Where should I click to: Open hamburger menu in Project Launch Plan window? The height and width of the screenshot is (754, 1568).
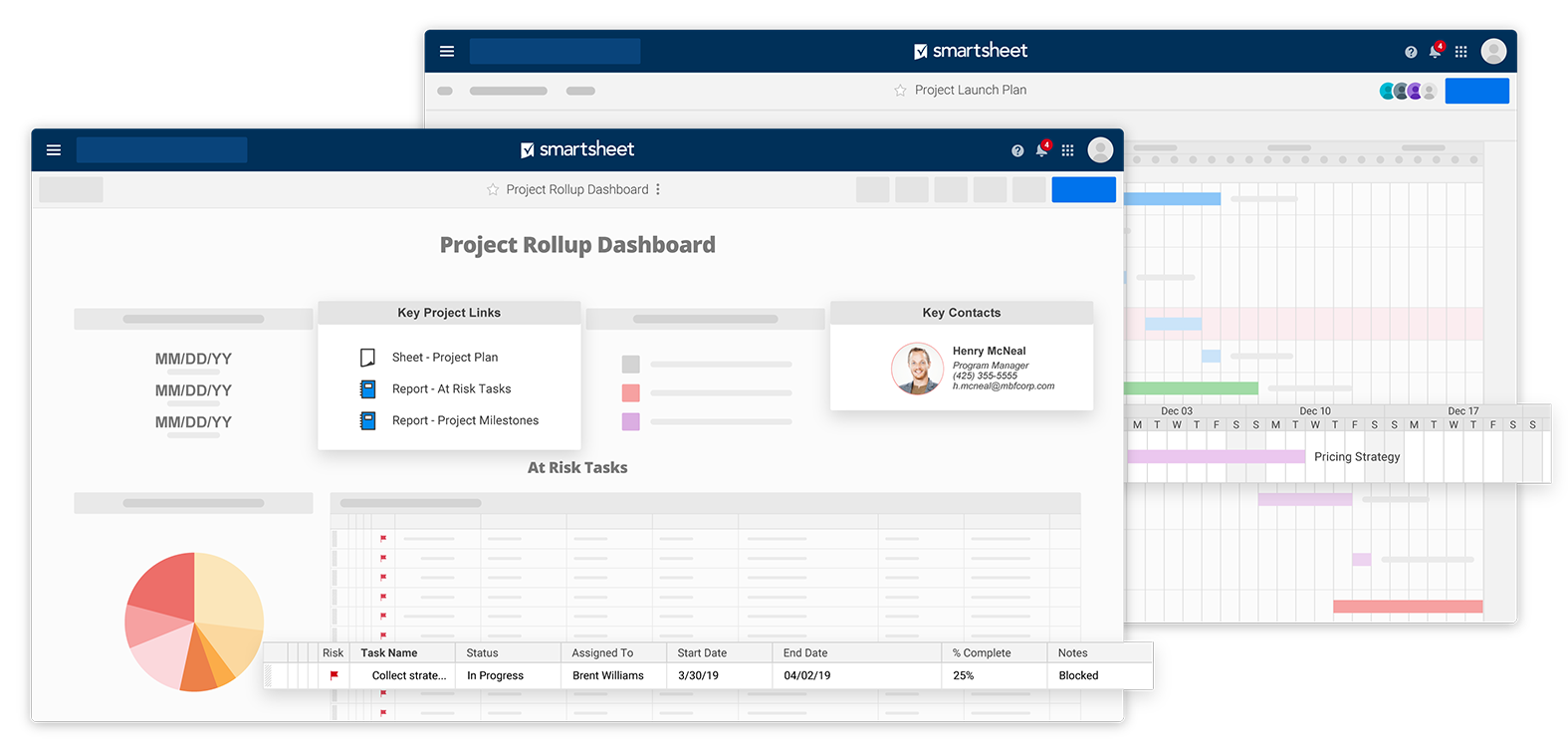447,52
